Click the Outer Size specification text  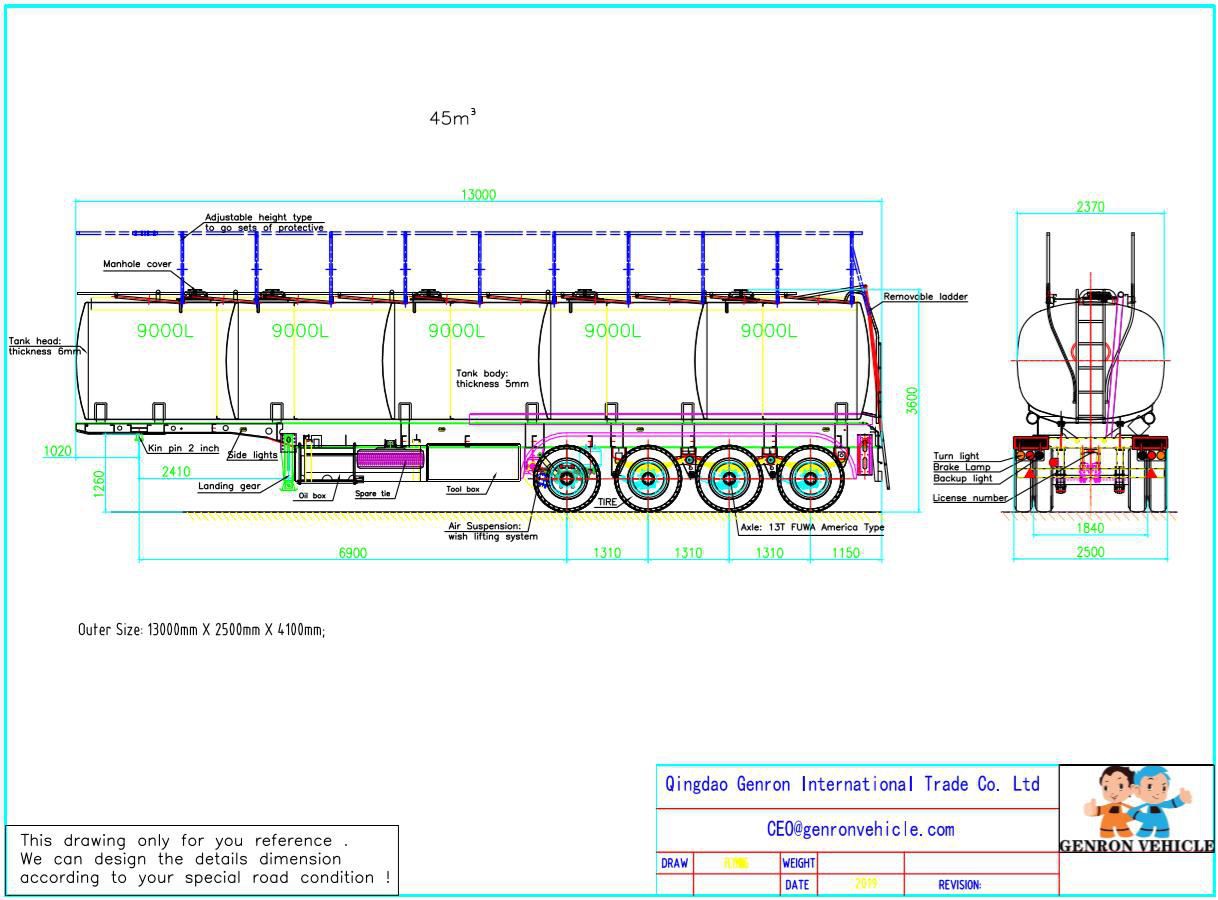tap(201, 630)
